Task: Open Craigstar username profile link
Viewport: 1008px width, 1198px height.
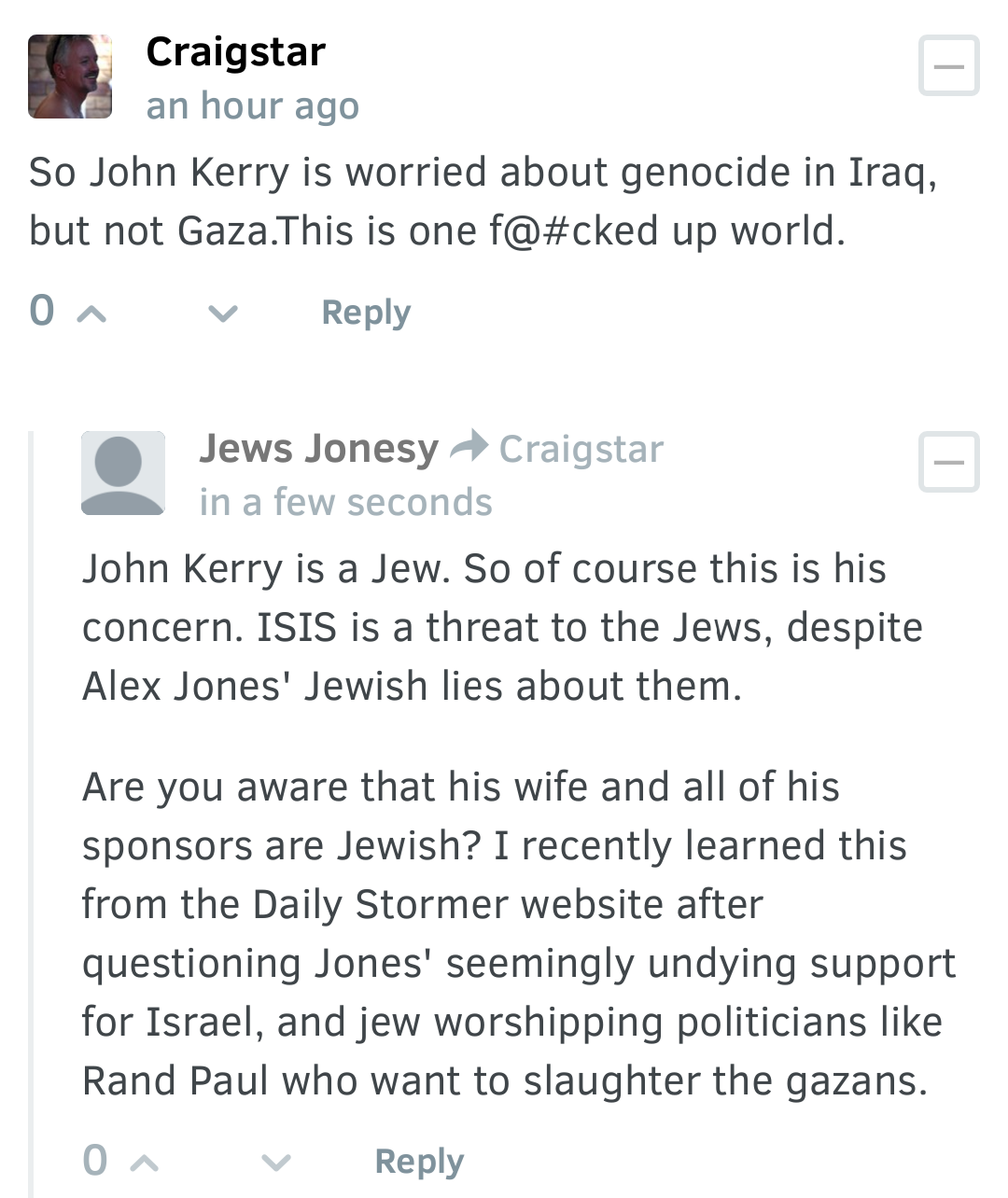Action: pyautogui.click(x=235, y=52)
